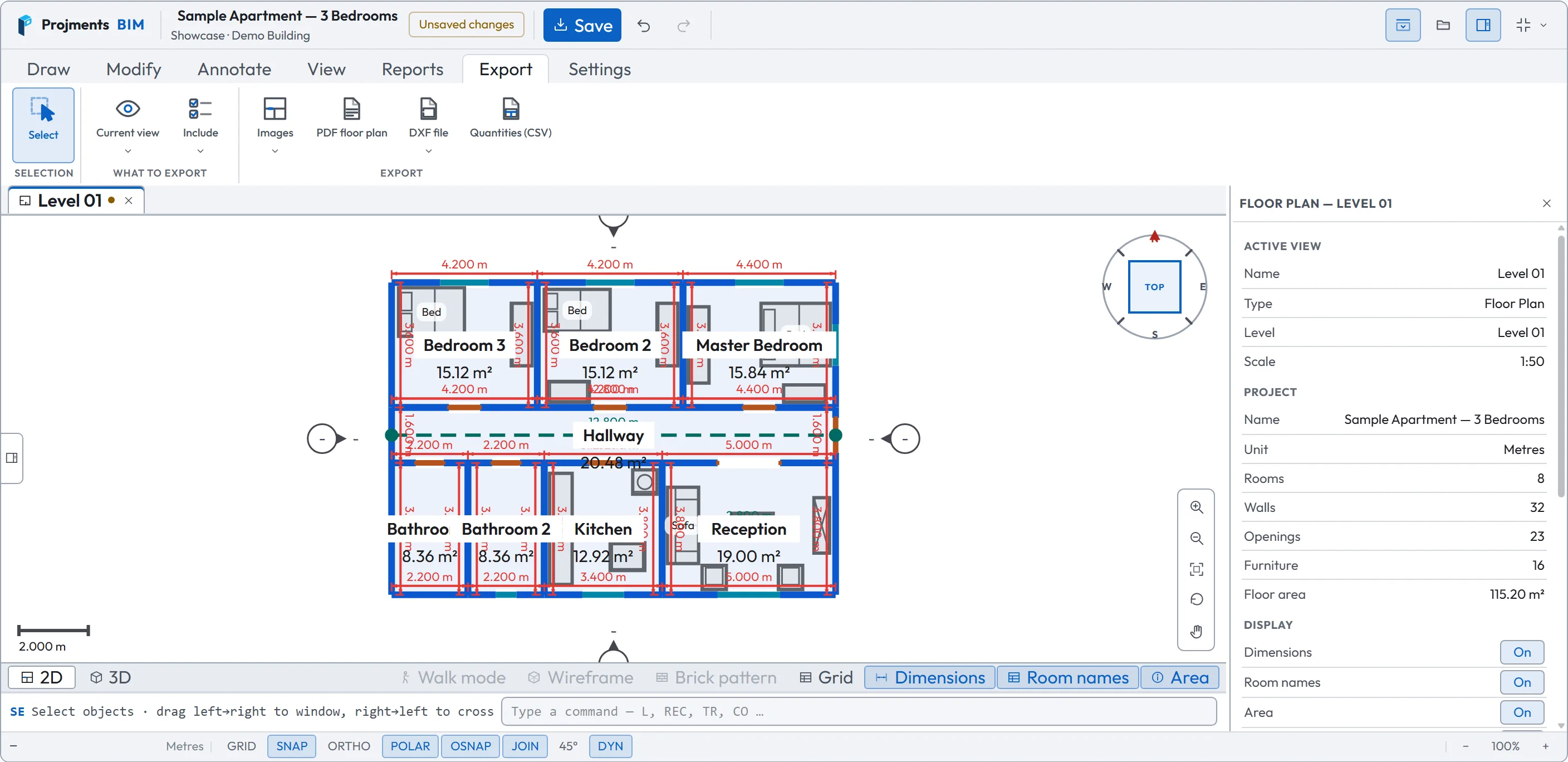Click the command input field
Image resolution: width=1568 pixels, height=762 pixels.
point(858,711)
